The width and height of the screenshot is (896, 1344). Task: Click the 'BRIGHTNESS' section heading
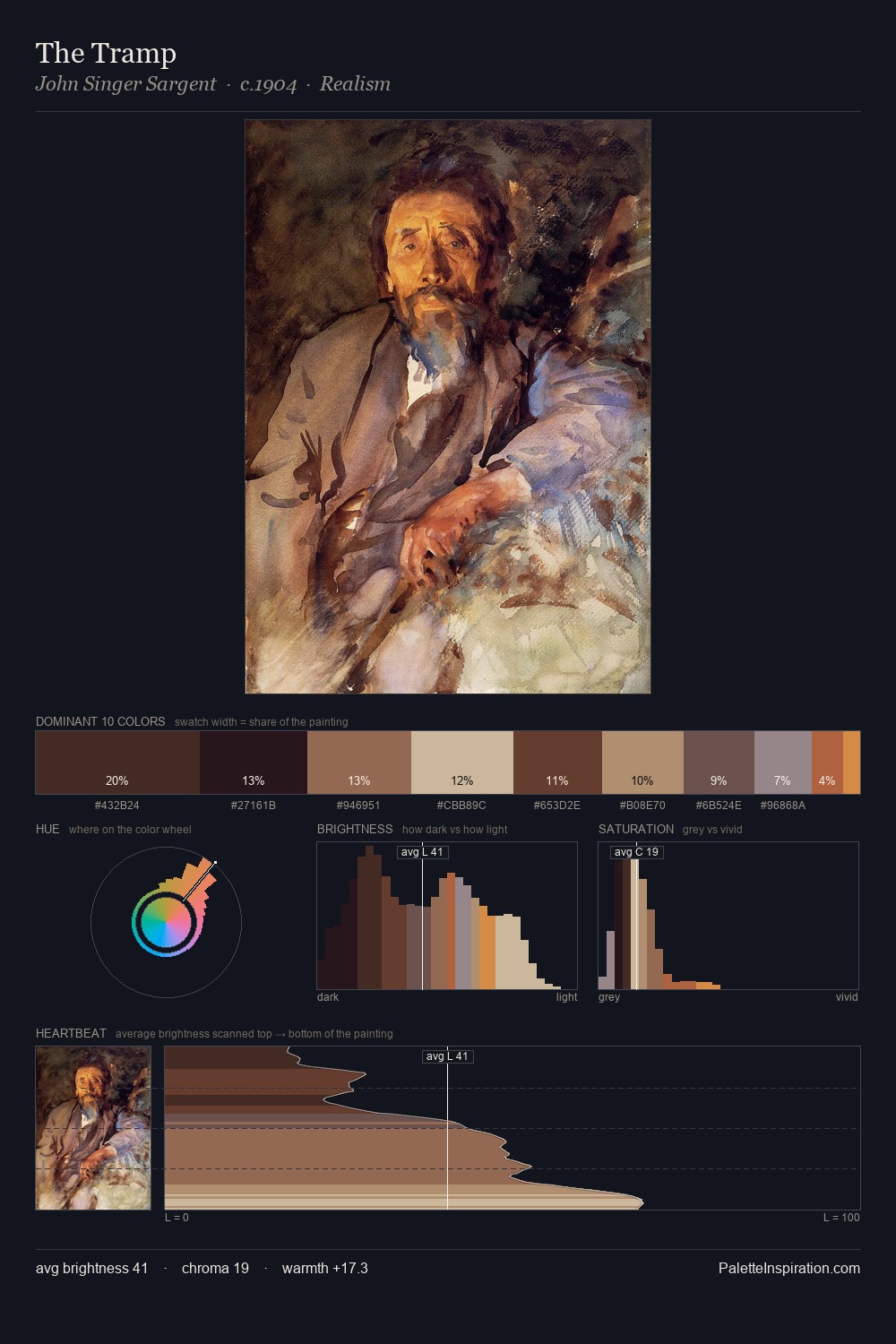(x=355, y=829)
